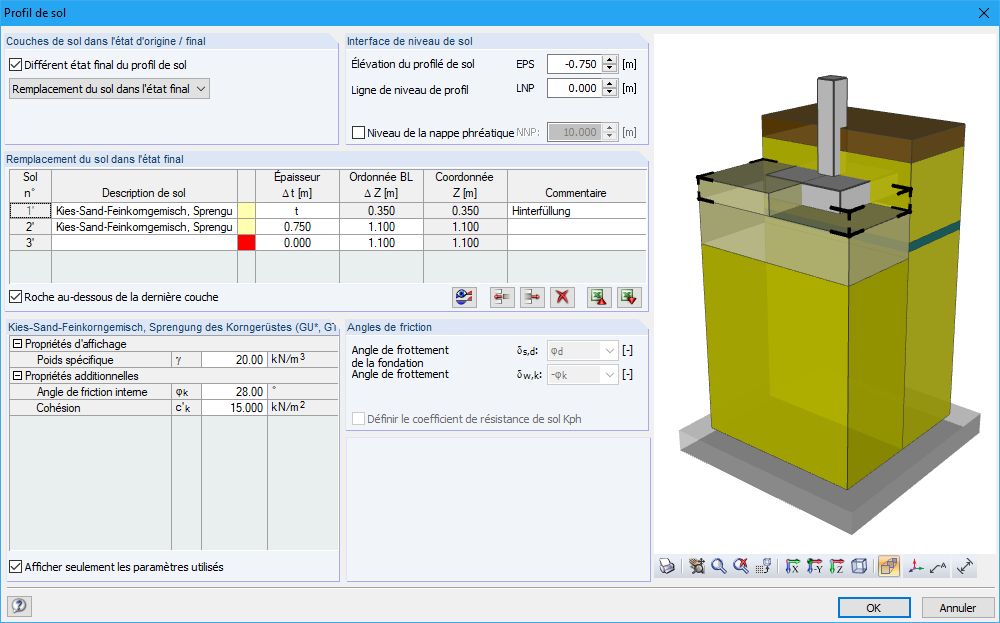Open help with question mark icon
Image resolution: width=1000 pixels, height=623 pixels.
click(x=19, y=606)
